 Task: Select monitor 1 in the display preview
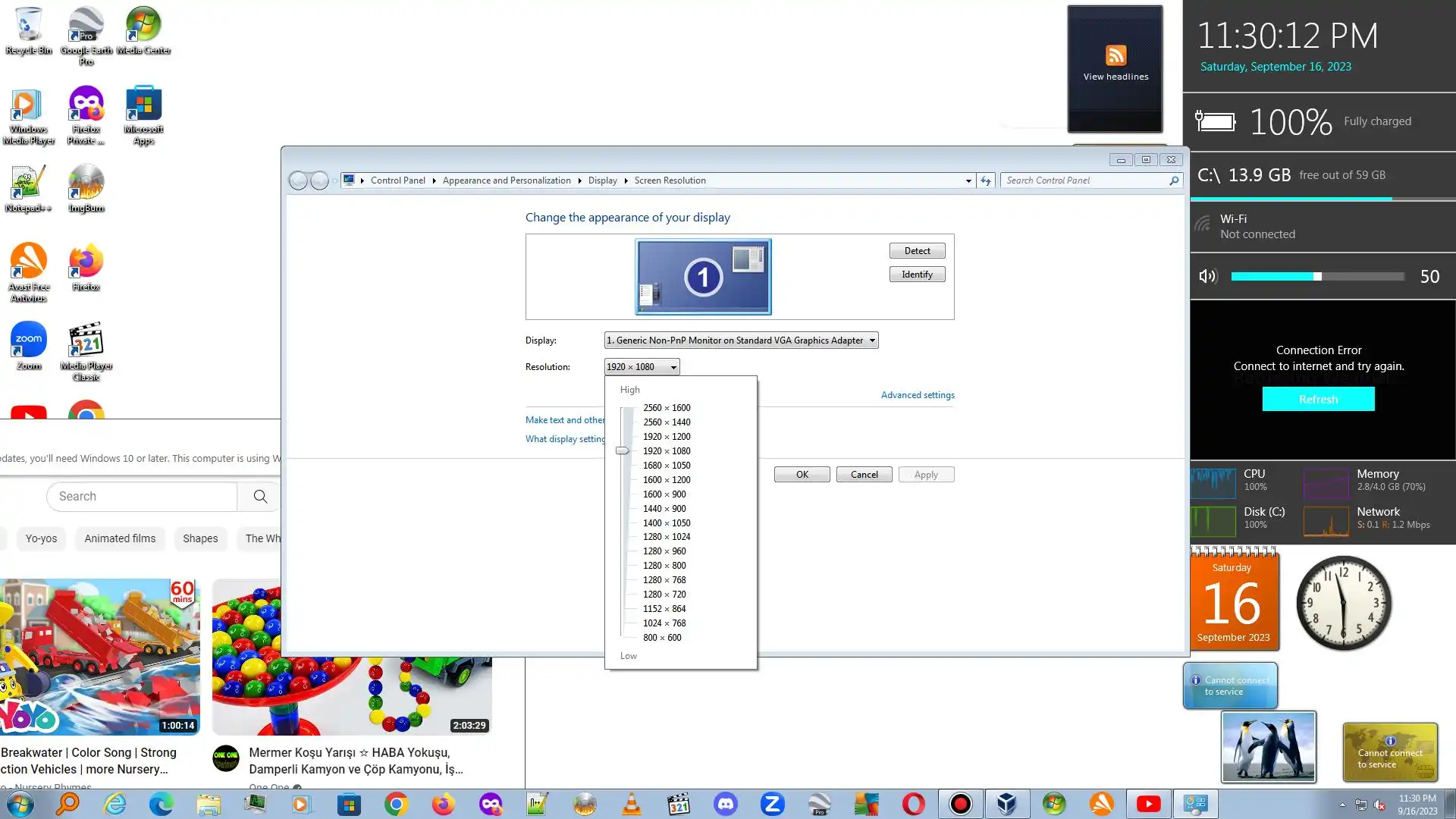click(x=703, y=277)
